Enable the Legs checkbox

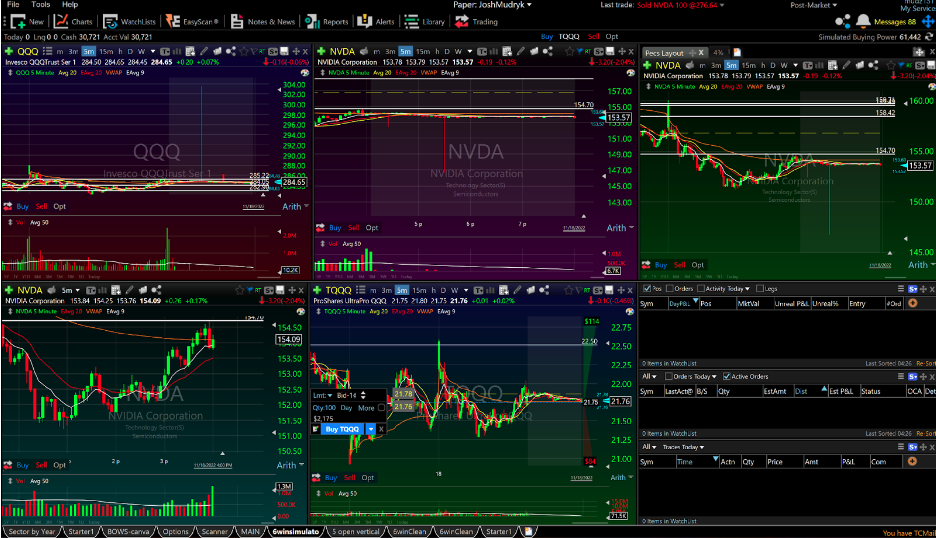point(759,288)
